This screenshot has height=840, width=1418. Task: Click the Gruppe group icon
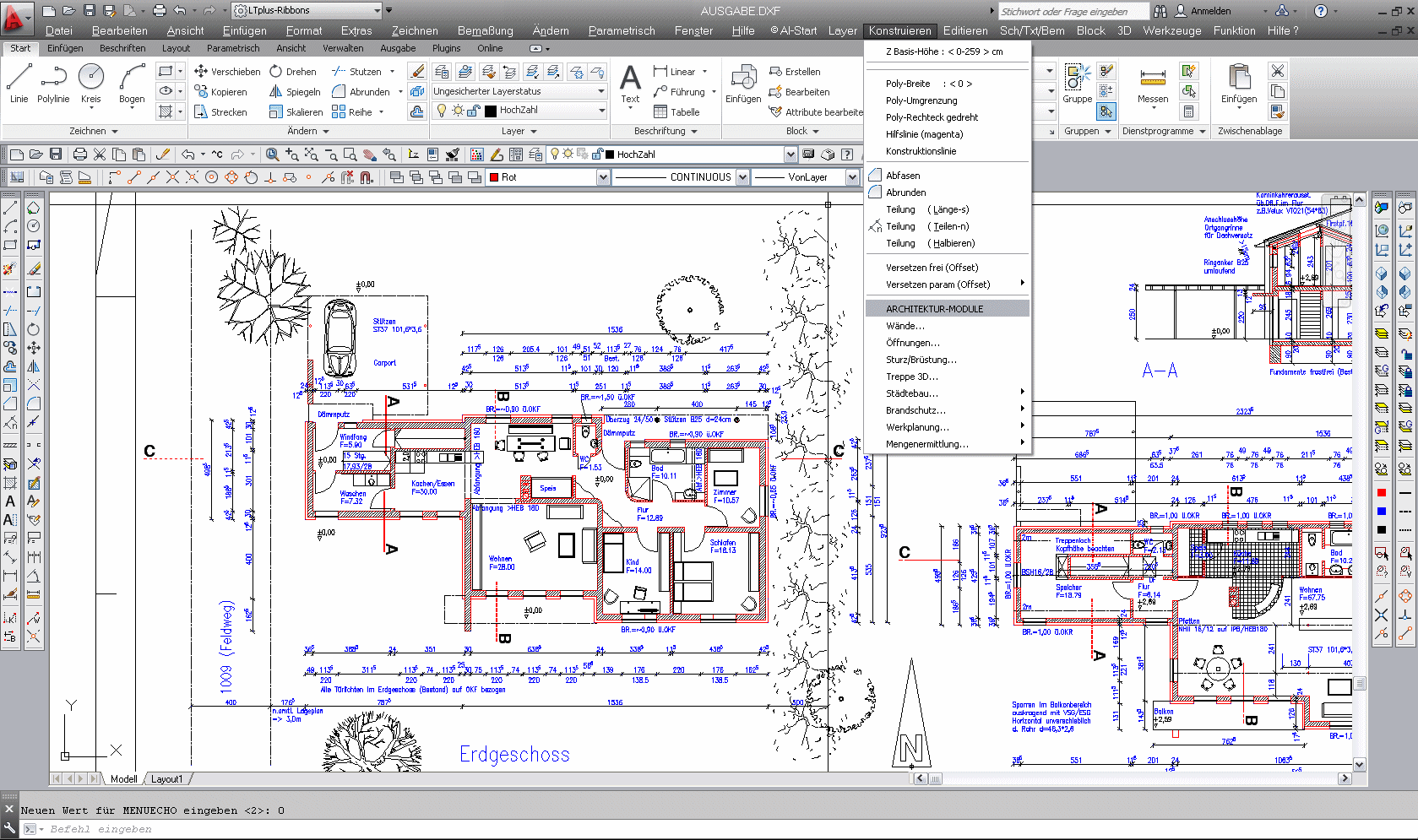[1077, 84]
